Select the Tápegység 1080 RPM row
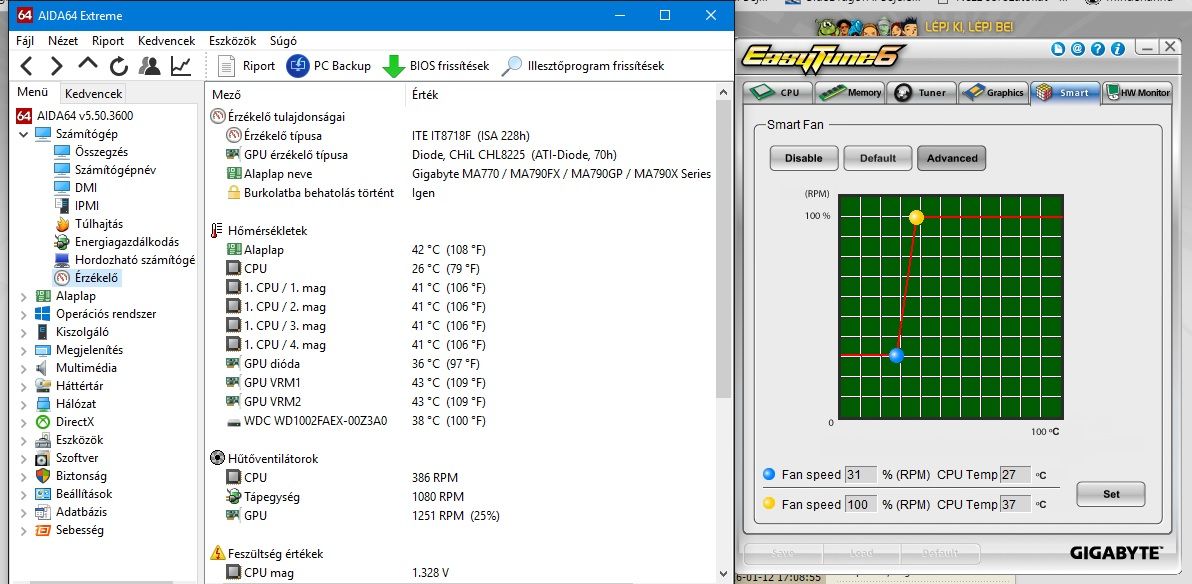Screen dimensions: 1192x584 (x=461, y=497)
